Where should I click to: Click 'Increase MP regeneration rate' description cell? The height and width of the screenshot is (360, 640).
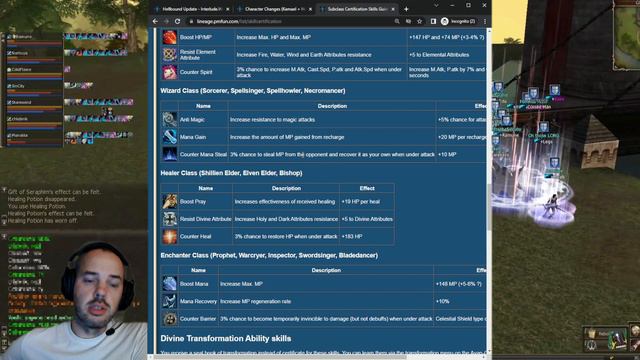326,301
